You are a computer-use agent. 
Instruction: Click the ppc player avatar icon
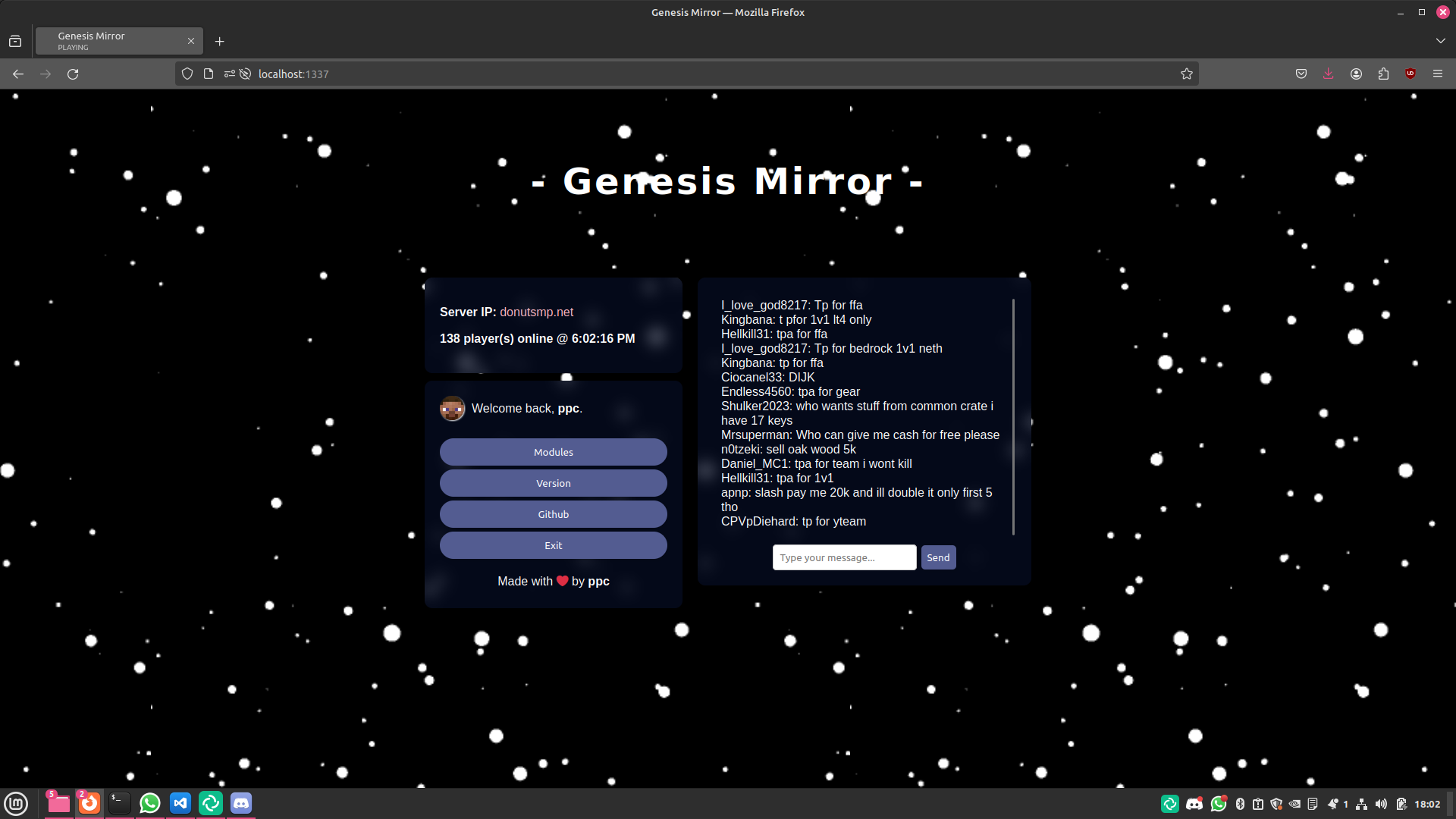(x=452, y=408)
